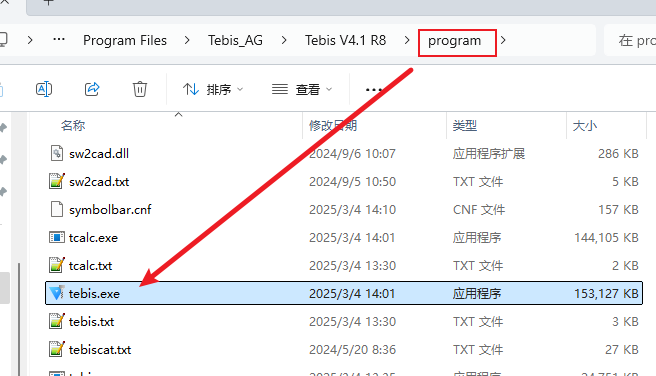
Task: Select the sw2cad.dll file icon
Action: pos(56,153)
